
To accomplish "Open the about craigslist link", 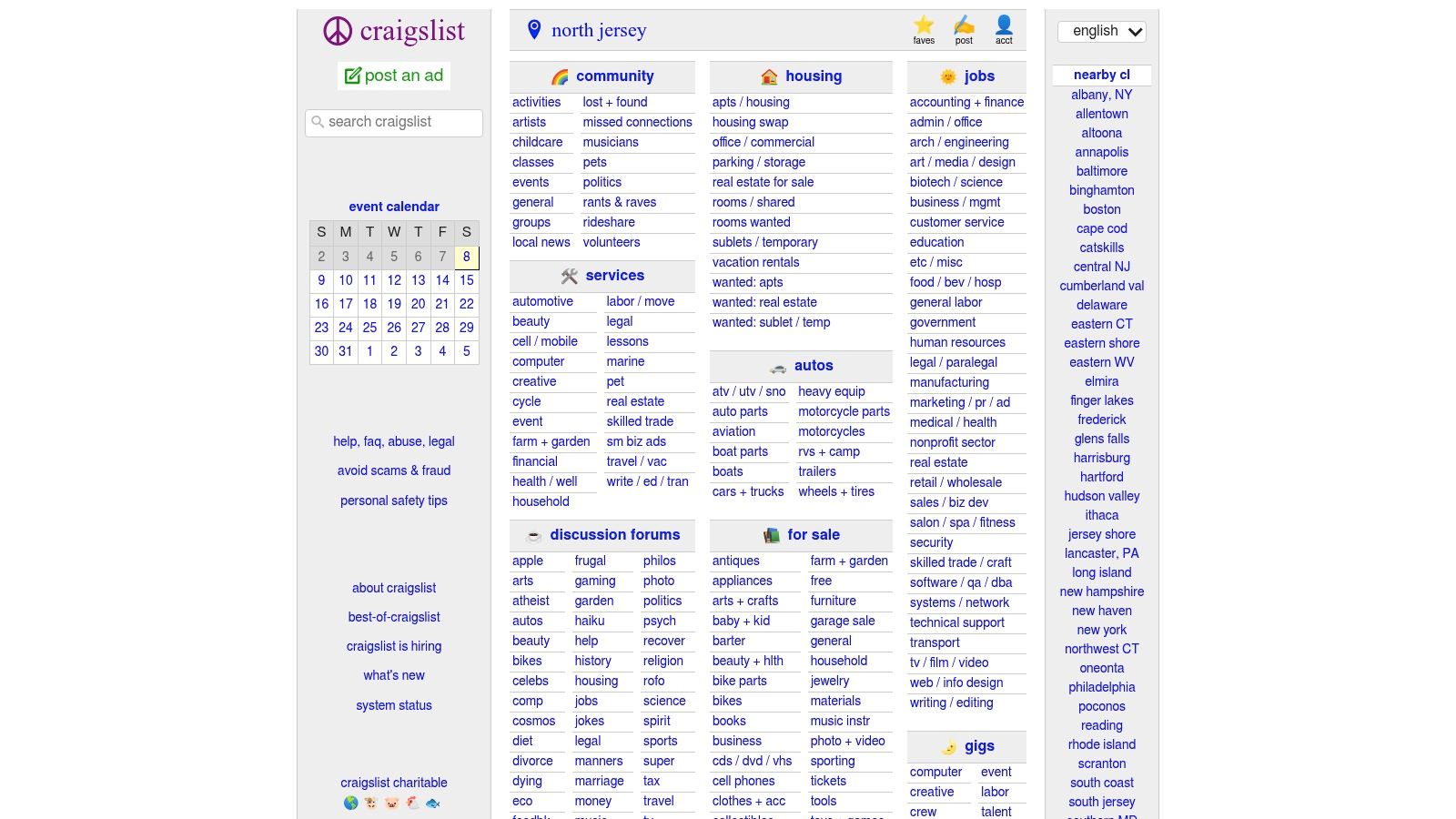I will tap(394, 589).
